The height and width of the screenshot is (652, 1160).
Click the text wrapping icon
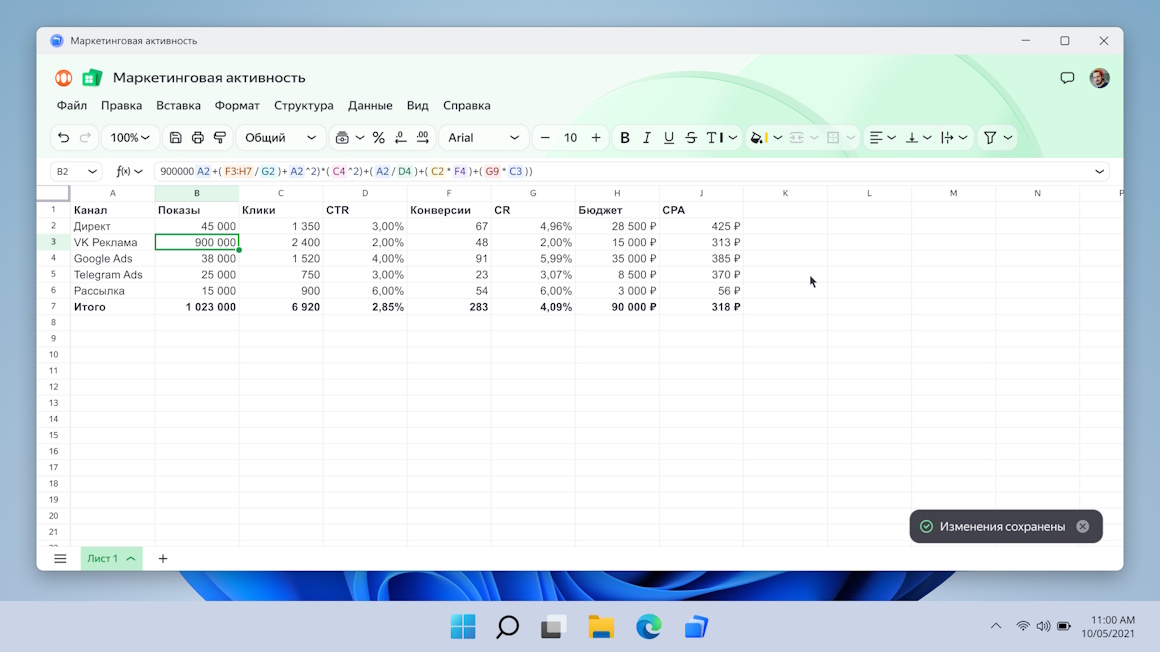point(947,138)
